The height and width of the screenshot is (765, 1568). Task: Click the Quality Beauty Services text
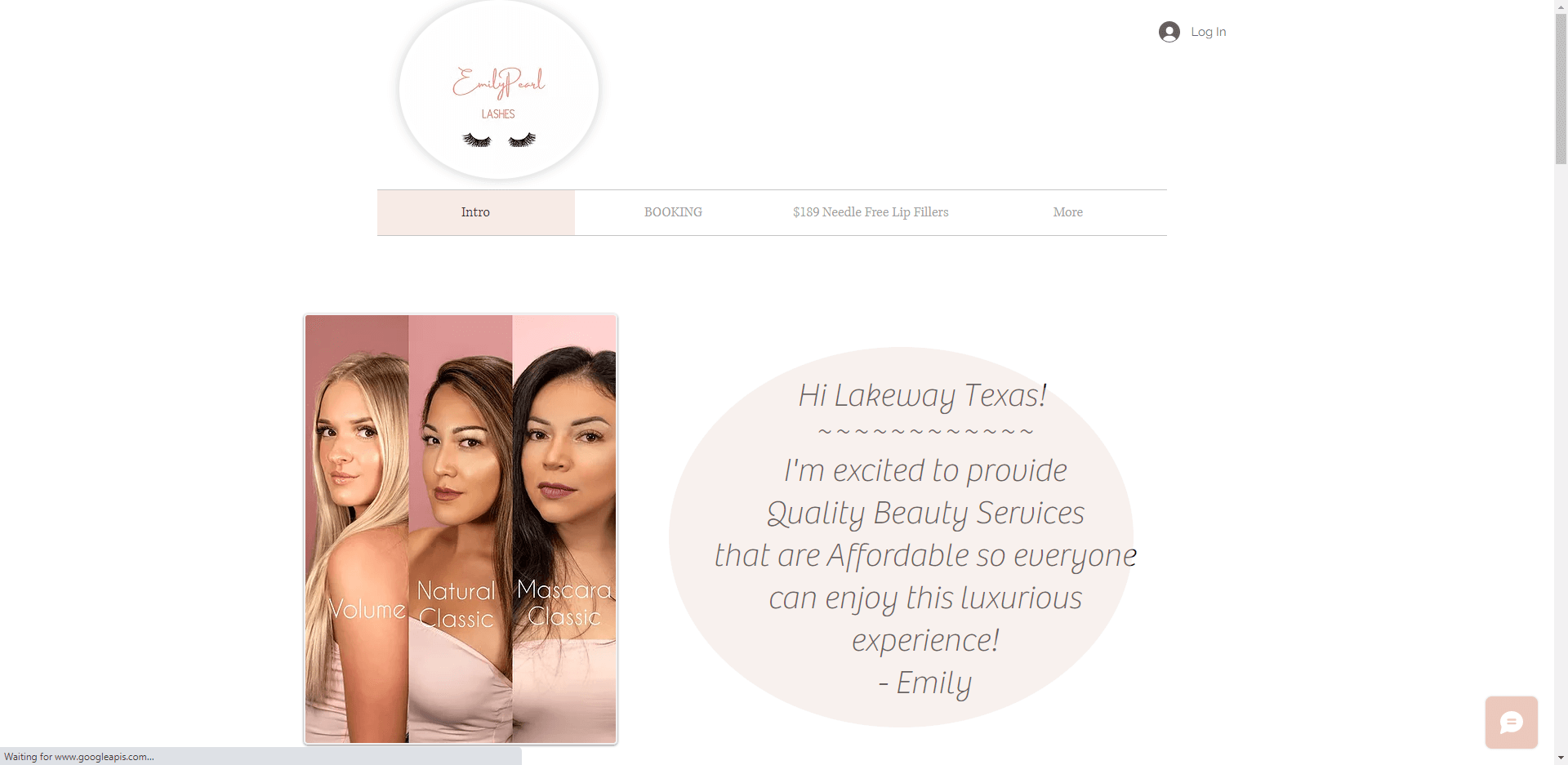pos(925,514)
